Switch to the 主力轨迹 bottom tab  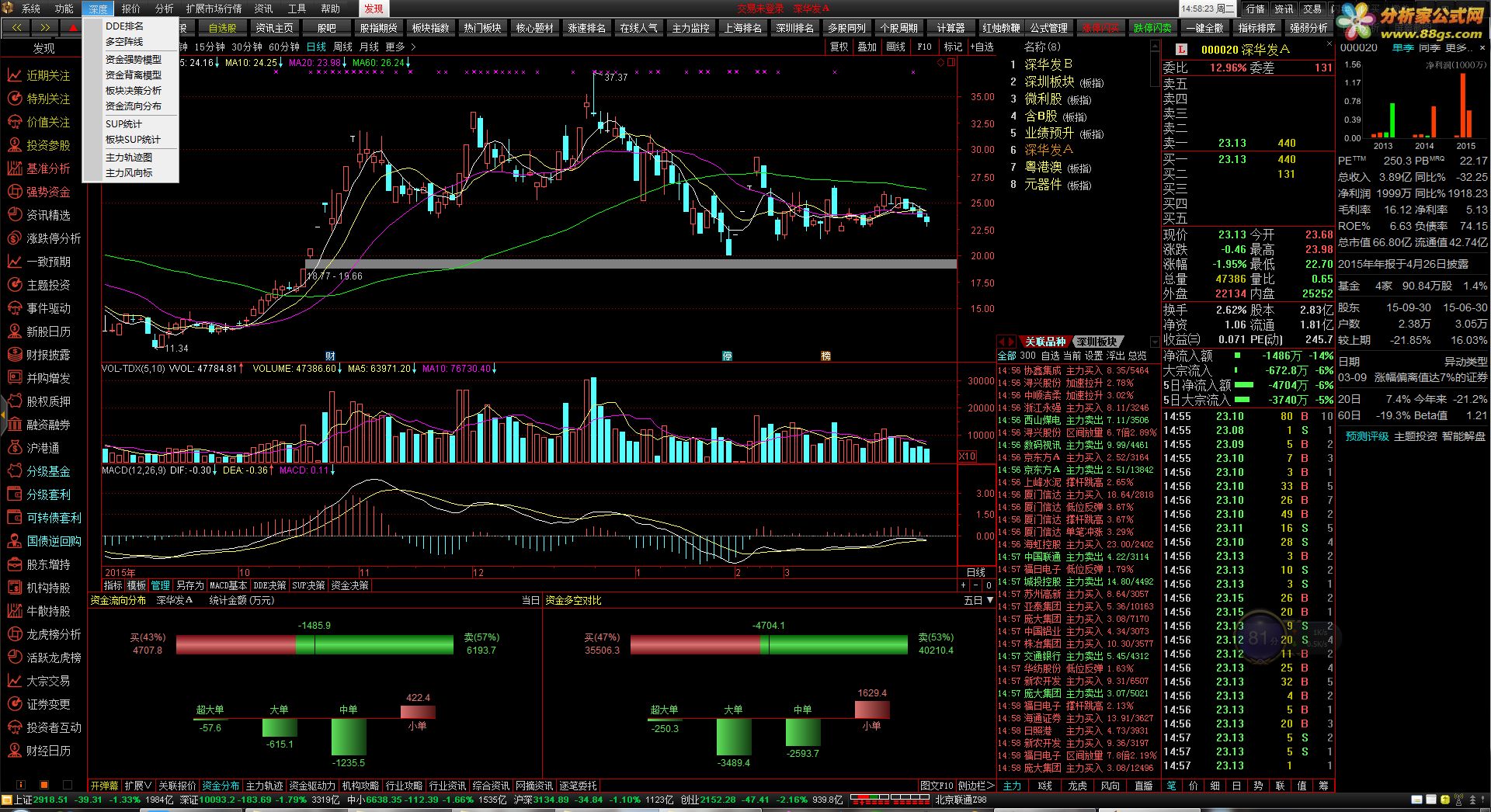tap(265, 786)
